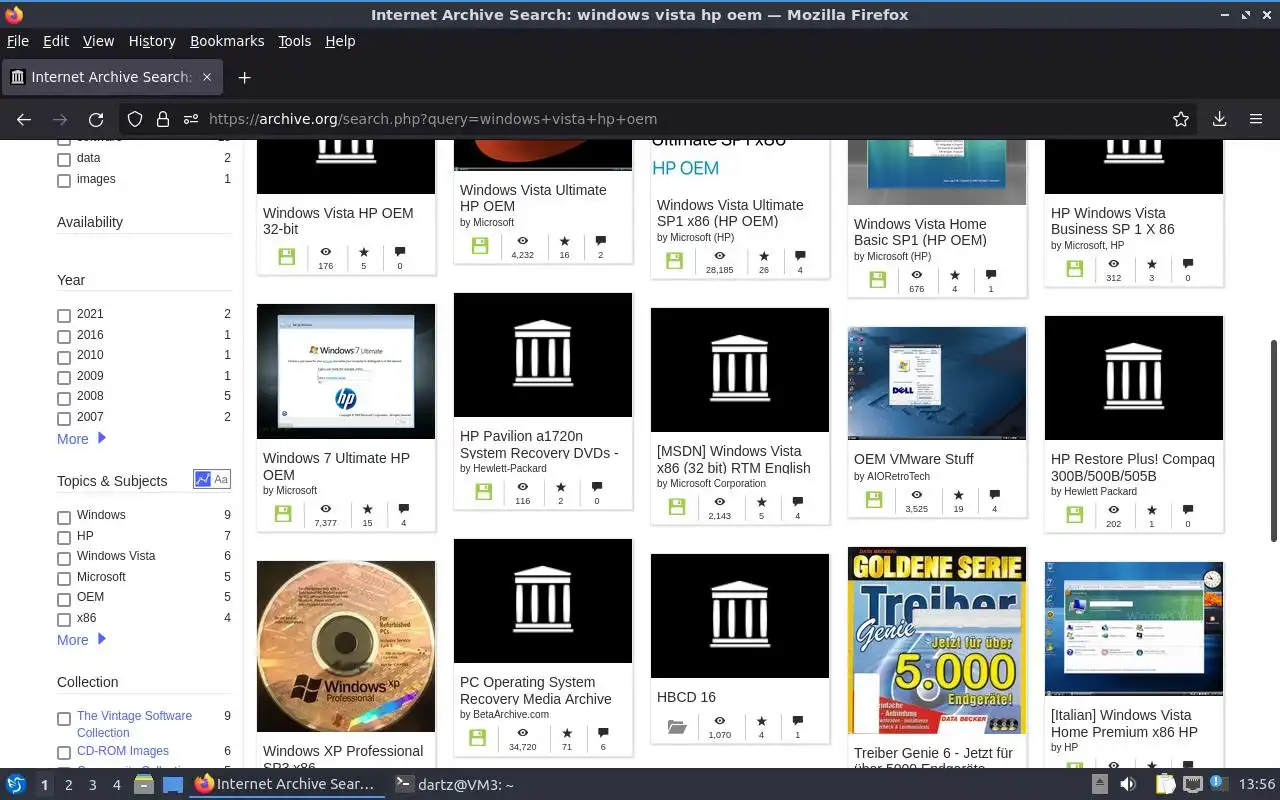Open a new tab with the plus button
Viewport: 1280px width, 800px height.
pos(244,77)
